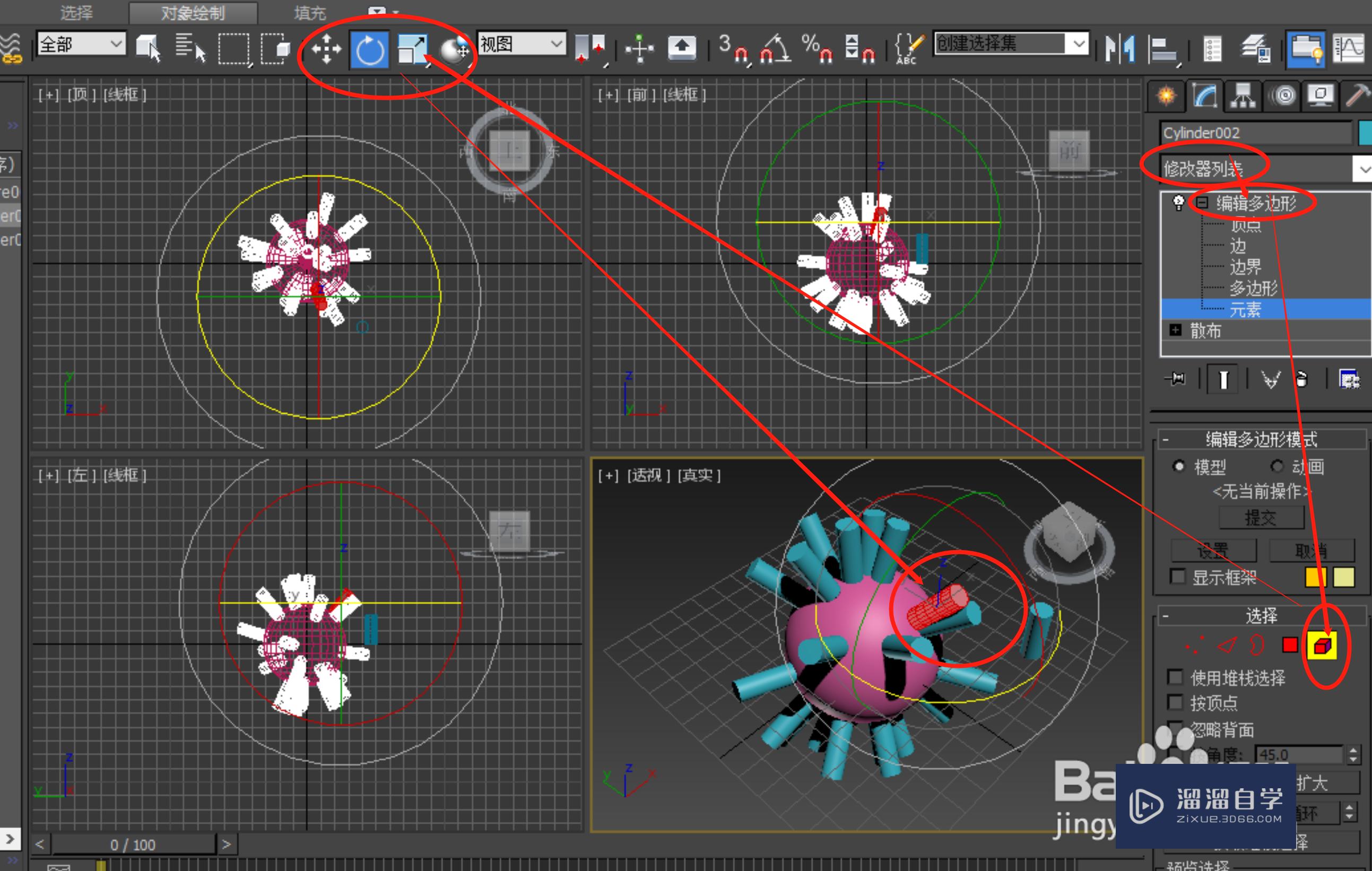1372x871 pixels.
Task: Click the Pin Stack icon
Action: [x=1176, y=379]
